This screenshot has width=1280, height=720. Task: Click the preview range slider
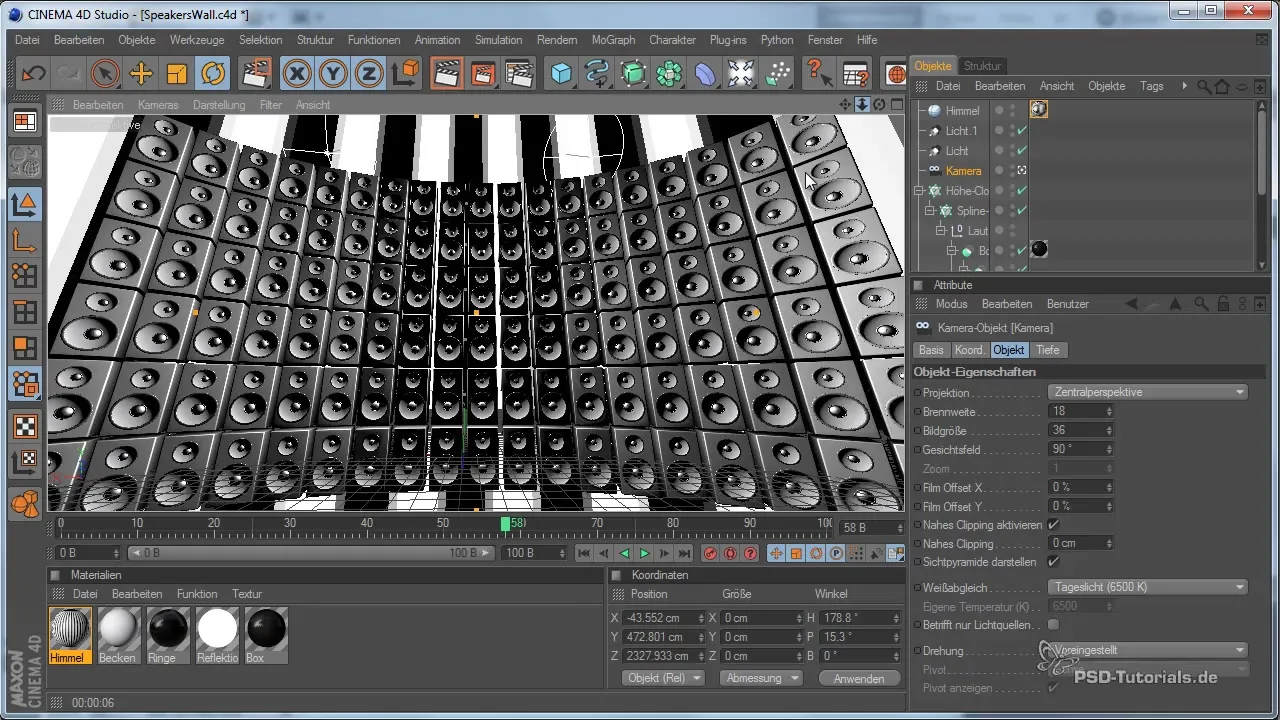[x=312, y=553]
